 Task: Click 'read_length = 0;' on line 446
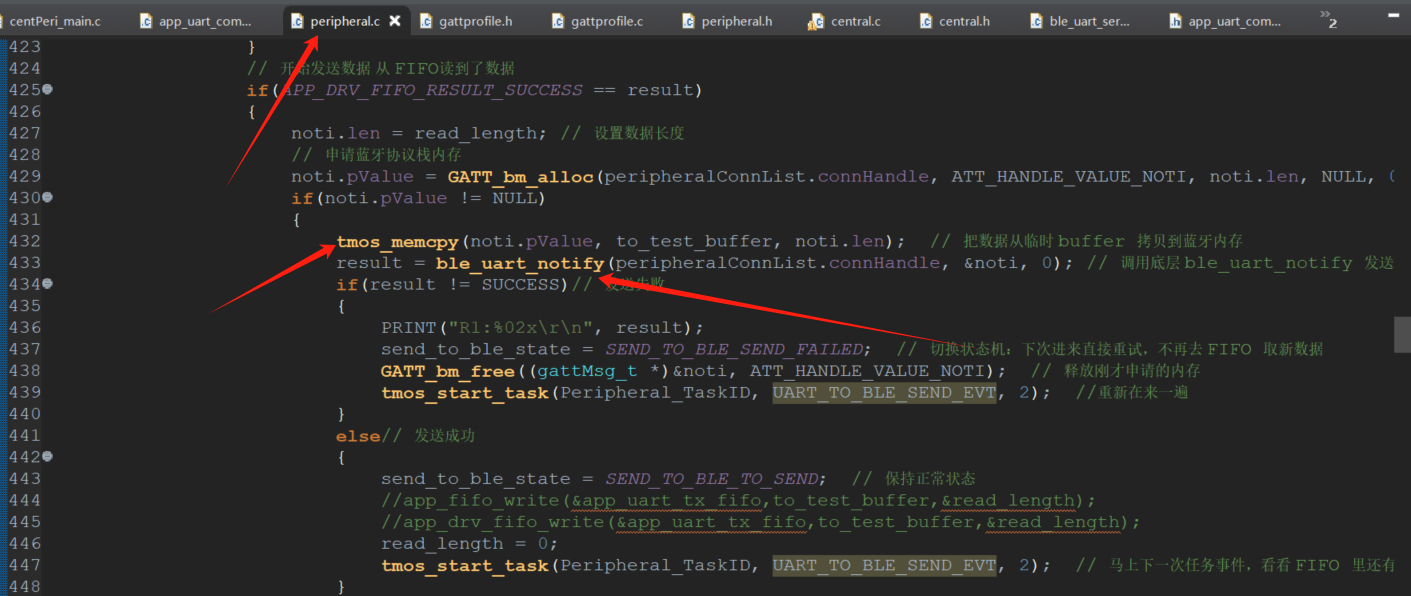tap(469, 544)
